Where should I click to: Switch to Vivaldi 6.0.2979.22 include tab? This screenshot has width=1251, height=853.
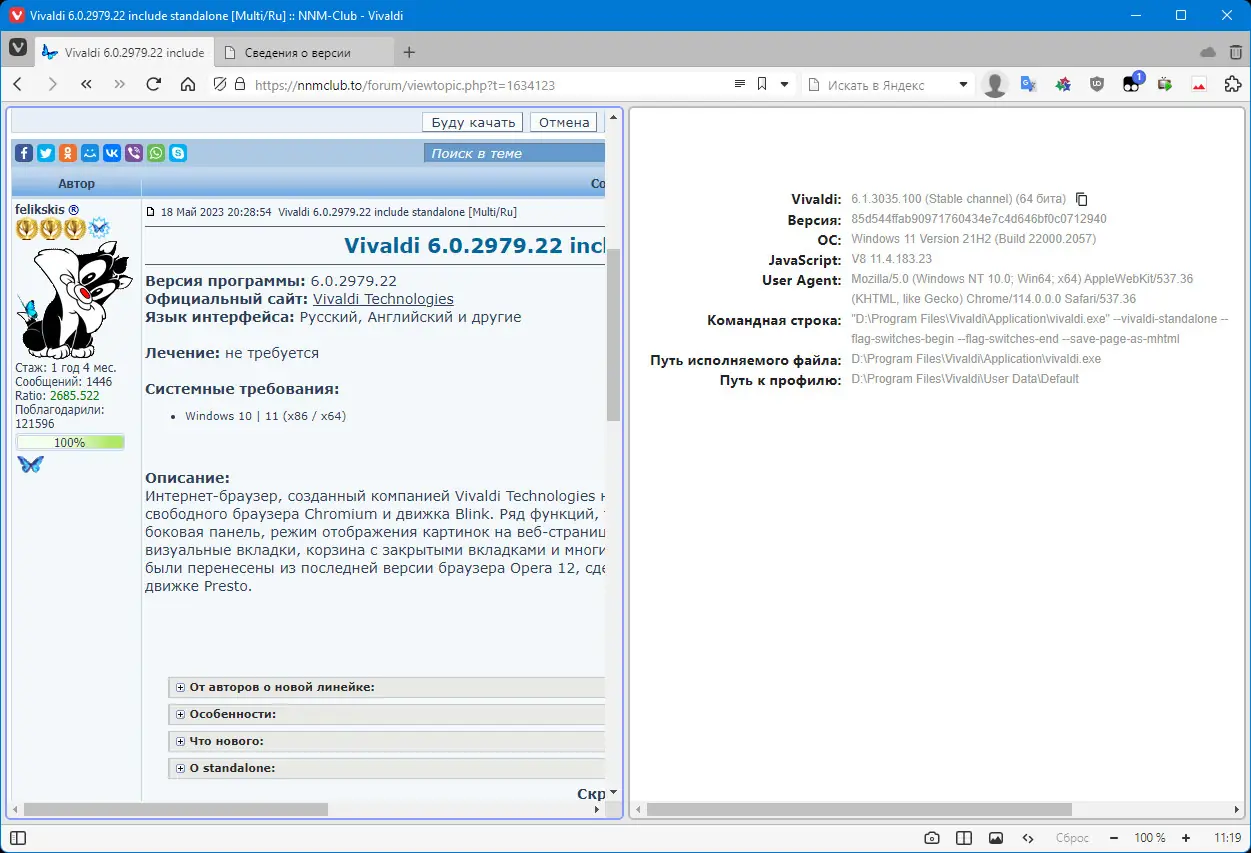click(124, 52)
